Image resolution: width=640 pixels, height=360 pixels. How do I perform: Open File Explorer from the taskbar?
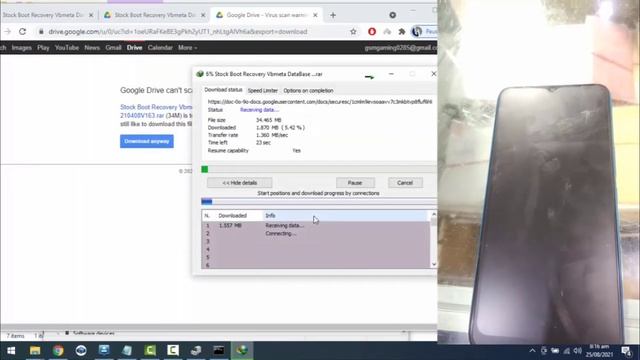click(35, 351)
